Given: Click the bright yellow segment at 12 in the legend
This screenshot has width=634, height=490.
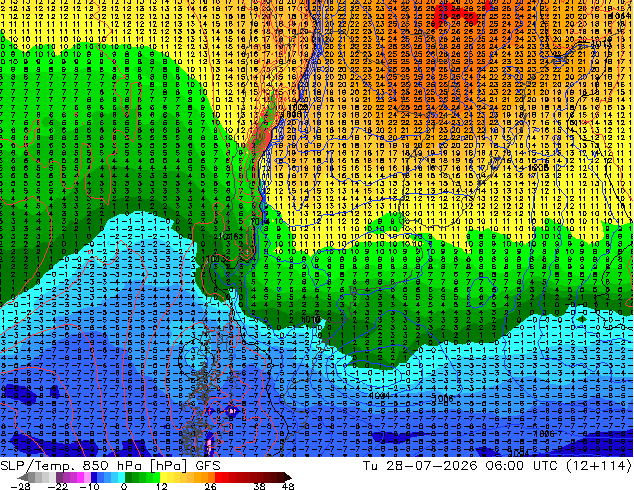Looking at the screenshot, I should pos(163,477).
